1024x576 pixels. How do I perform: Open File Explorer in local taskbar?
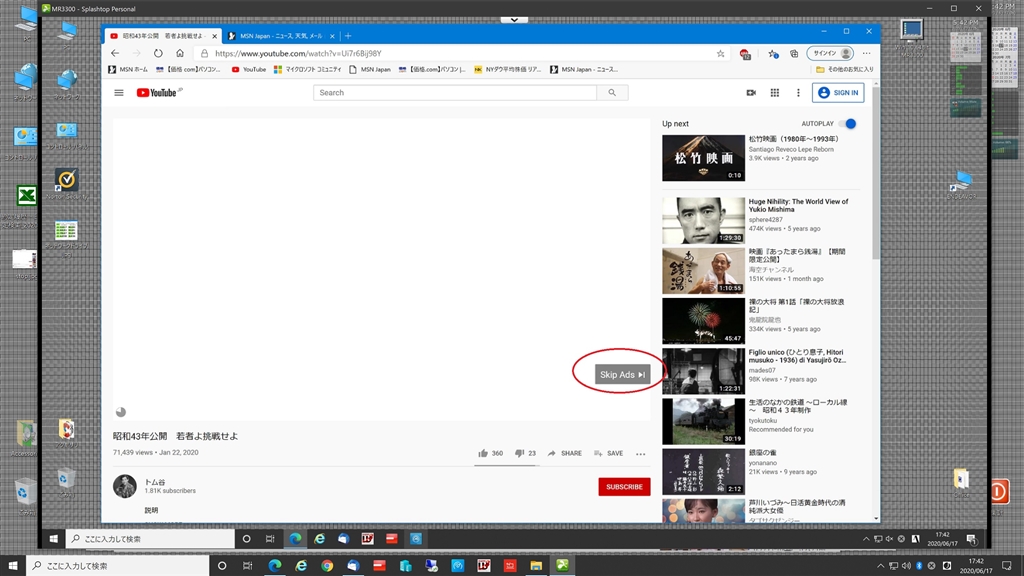tap(536, 566)
